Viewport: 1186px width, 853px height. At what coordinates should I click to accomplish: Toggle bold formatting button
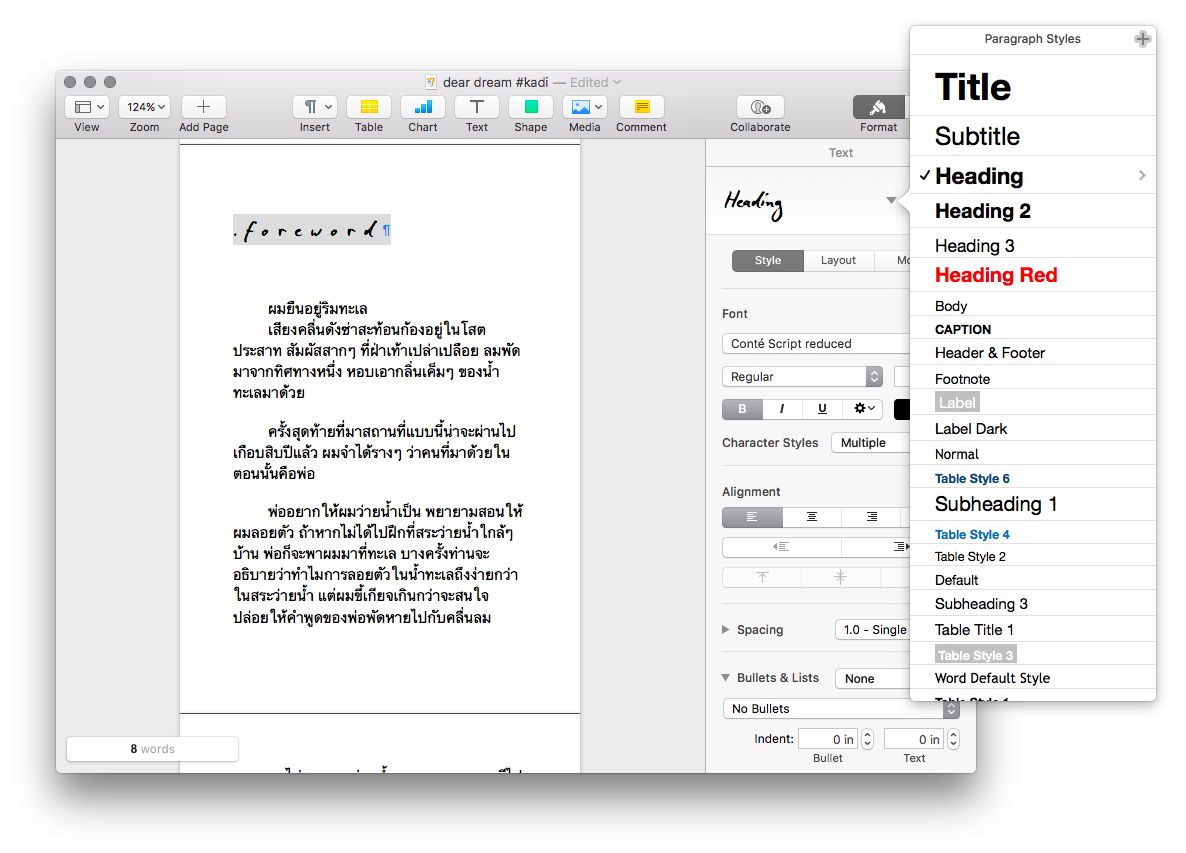coord(742,409)
